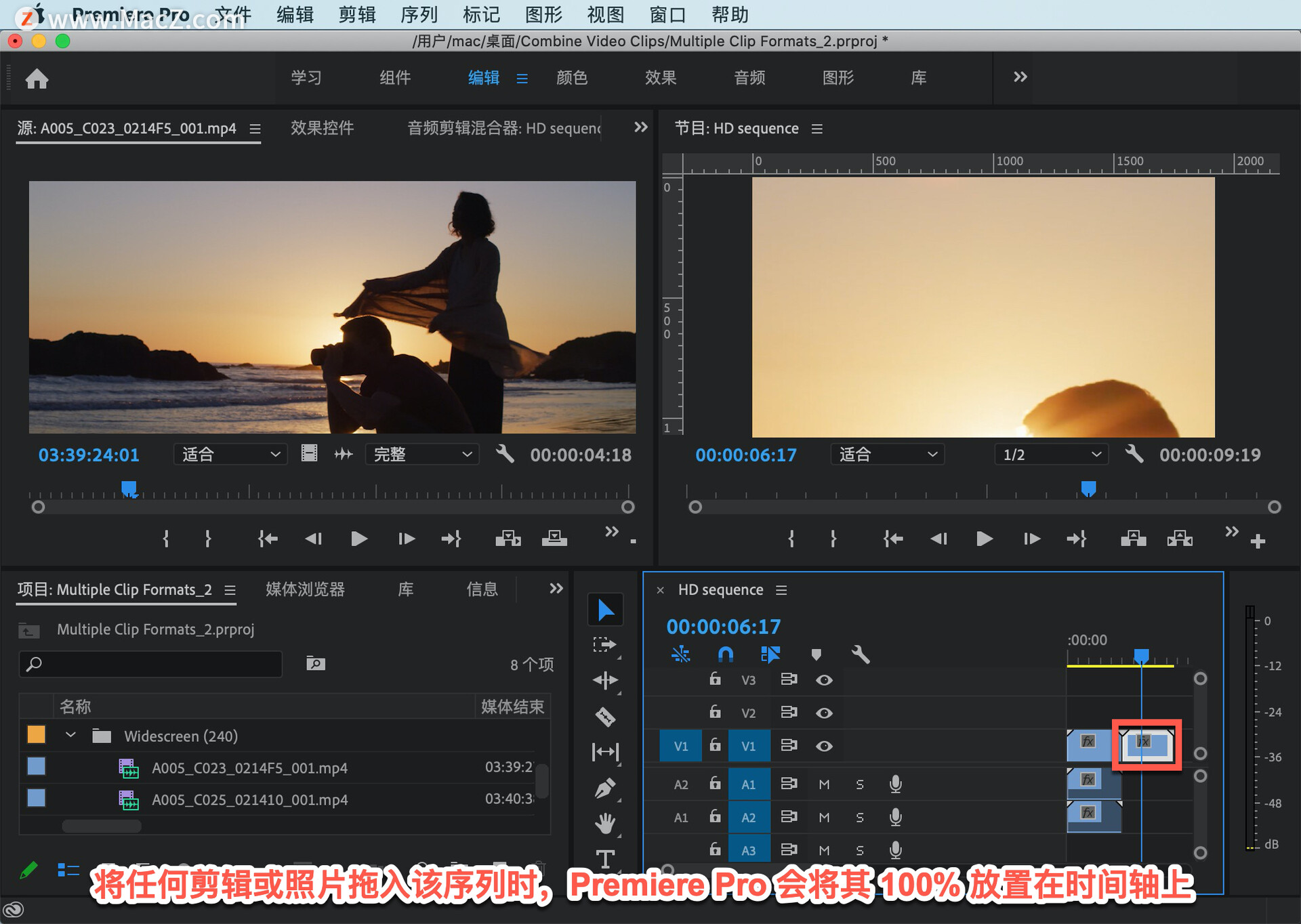1301x924 pixels.
Task: Open the 序列 menu
Action: 419,14
